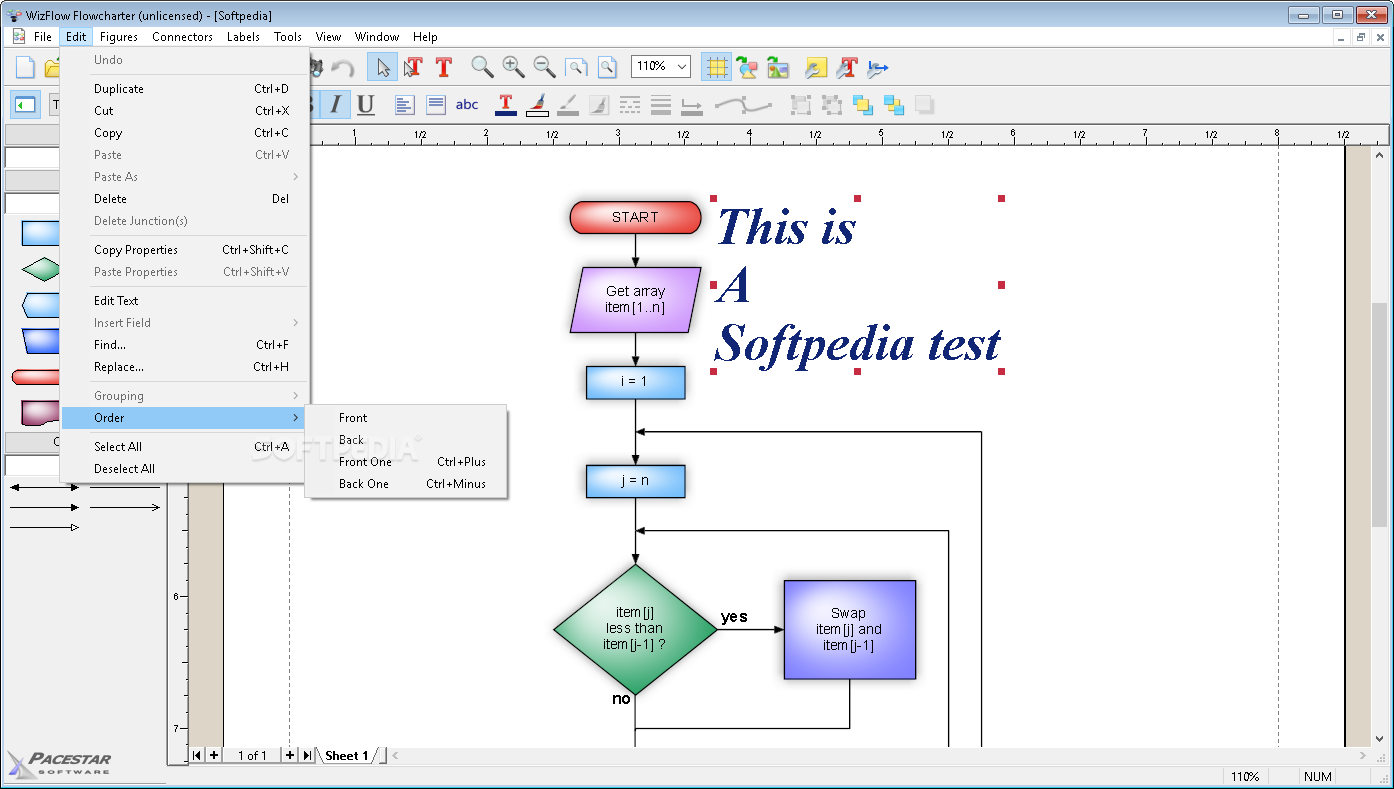Screen dimensions: 1394x789
Task: Set left text alignment icon
Action: (404, 104)
